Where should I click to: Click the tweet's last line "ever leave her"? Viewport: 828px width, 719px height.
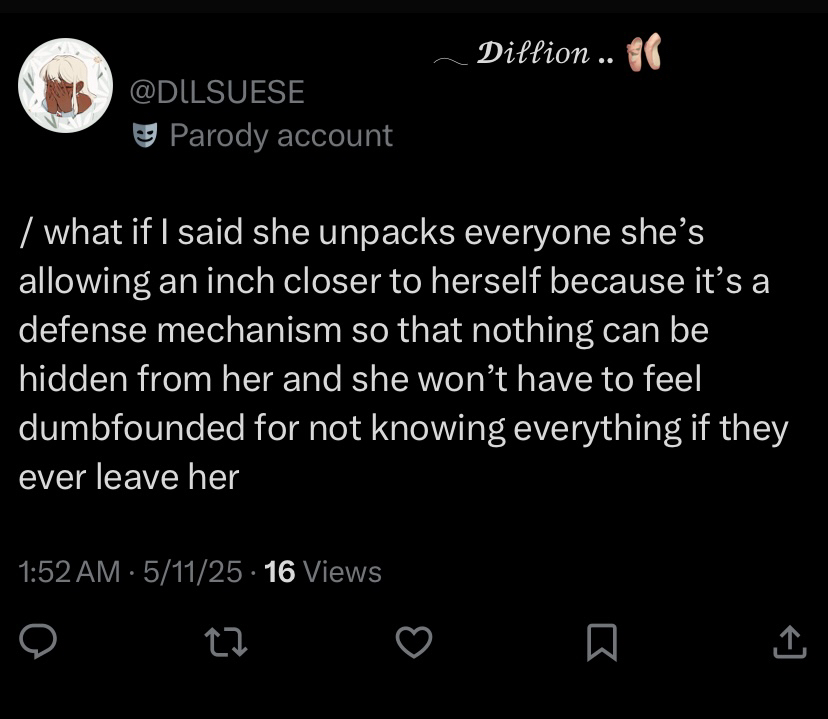(x=129, y=476)
